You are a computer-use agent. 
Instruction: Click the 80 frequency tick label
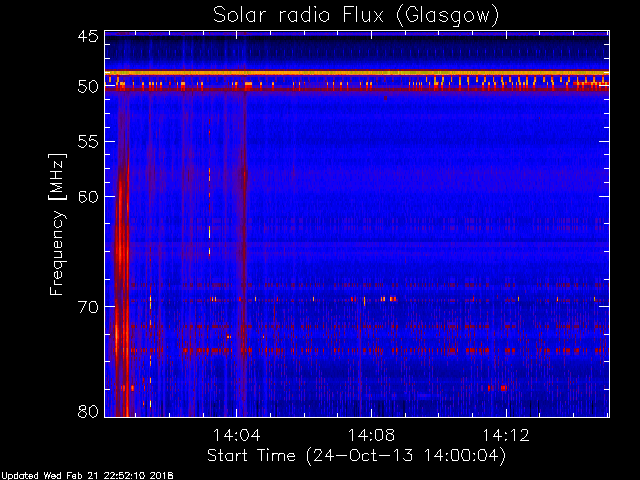click(88, 411)
